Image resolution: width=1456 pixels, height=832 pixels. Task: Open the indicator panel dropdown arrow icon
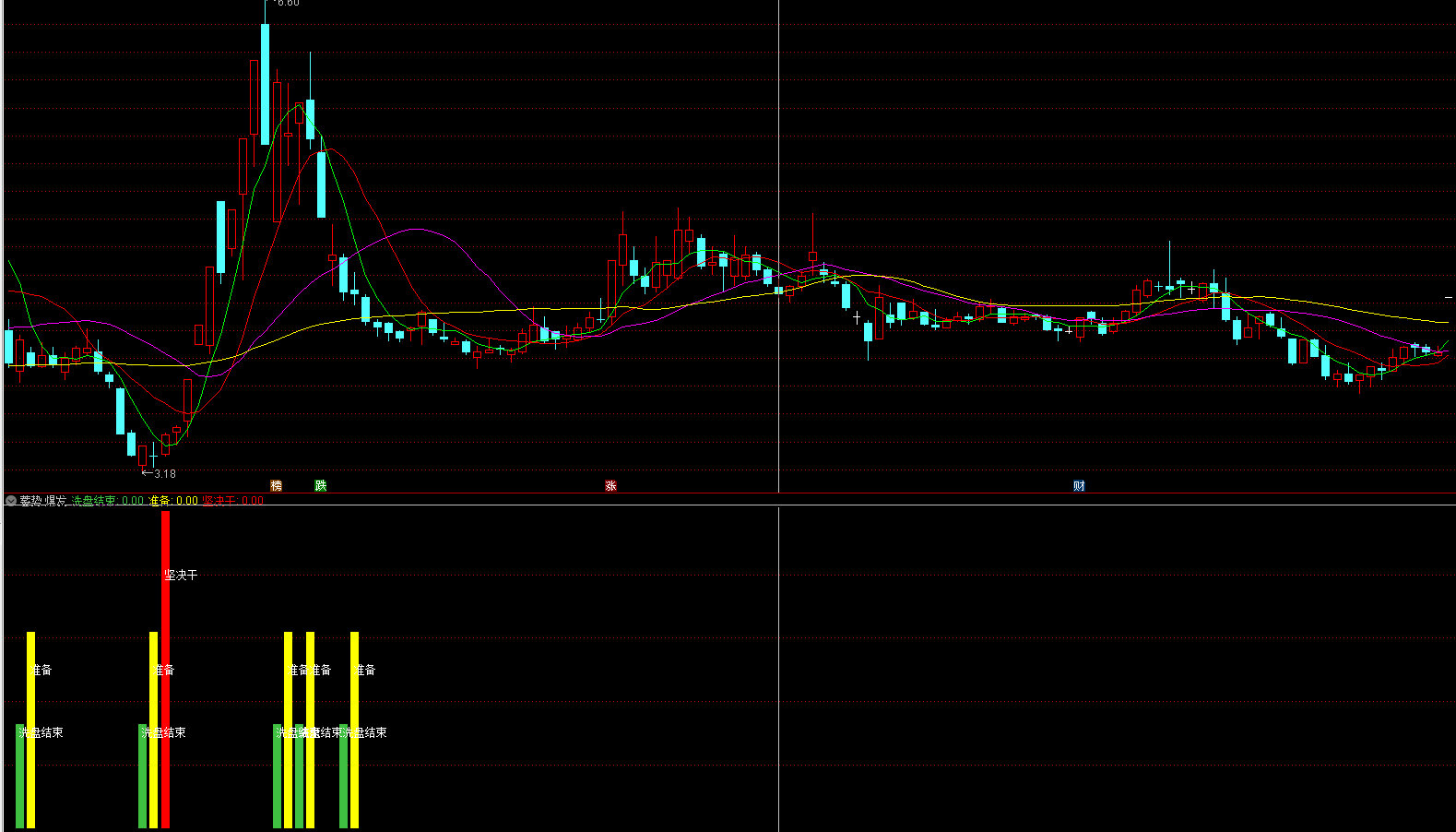11,501
